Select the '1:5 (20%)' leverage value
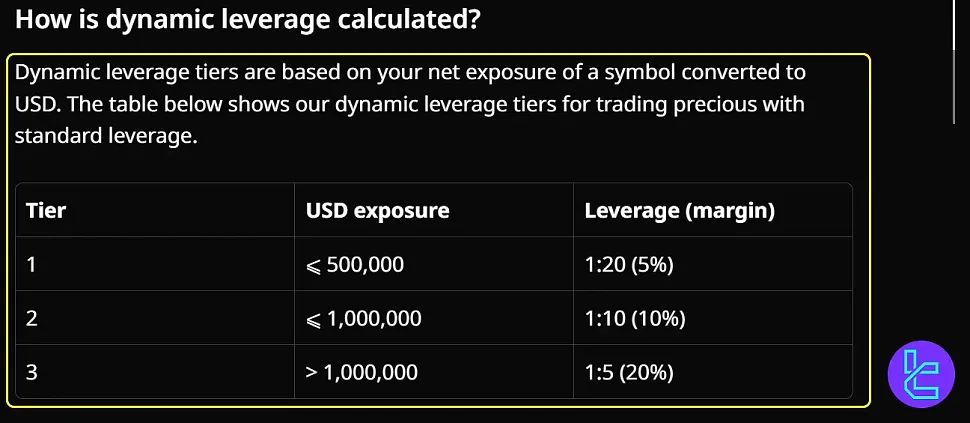 coord(629,373)
